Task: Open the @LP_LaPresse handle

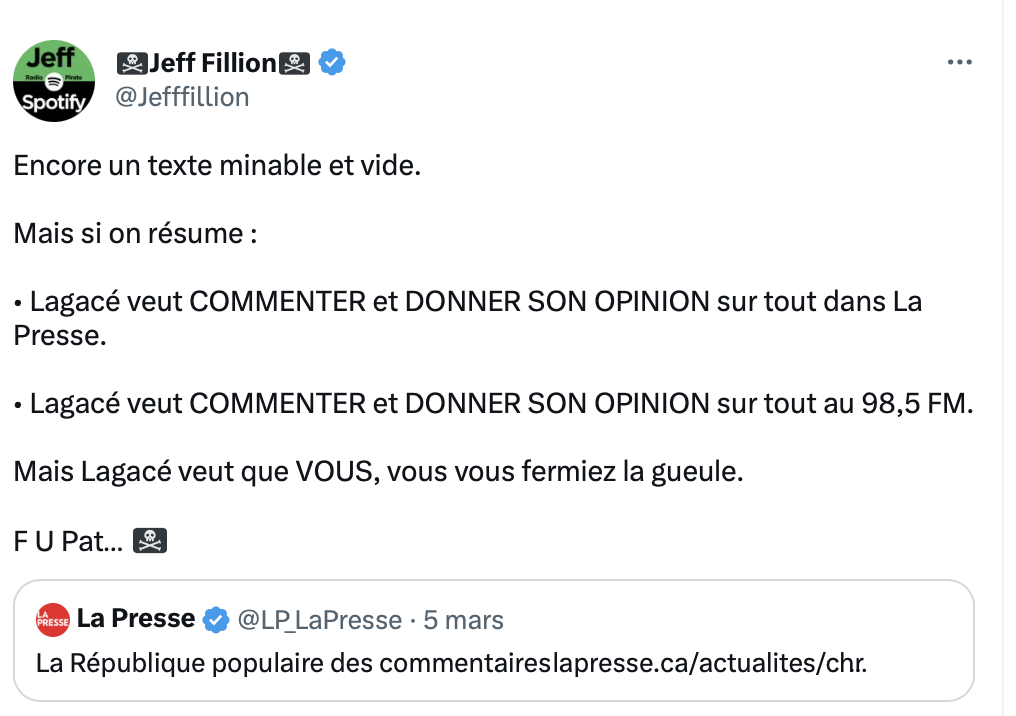Action: (x=319, y=620)
